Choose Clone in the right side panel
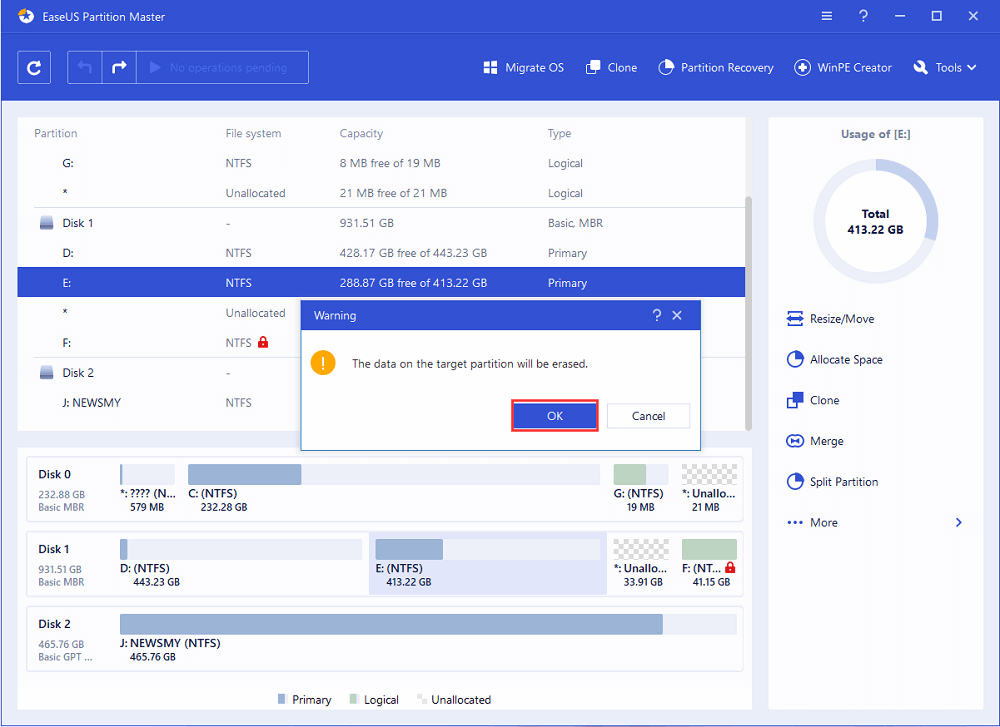This screenshot has width=1000, height=727. (813, 400)
